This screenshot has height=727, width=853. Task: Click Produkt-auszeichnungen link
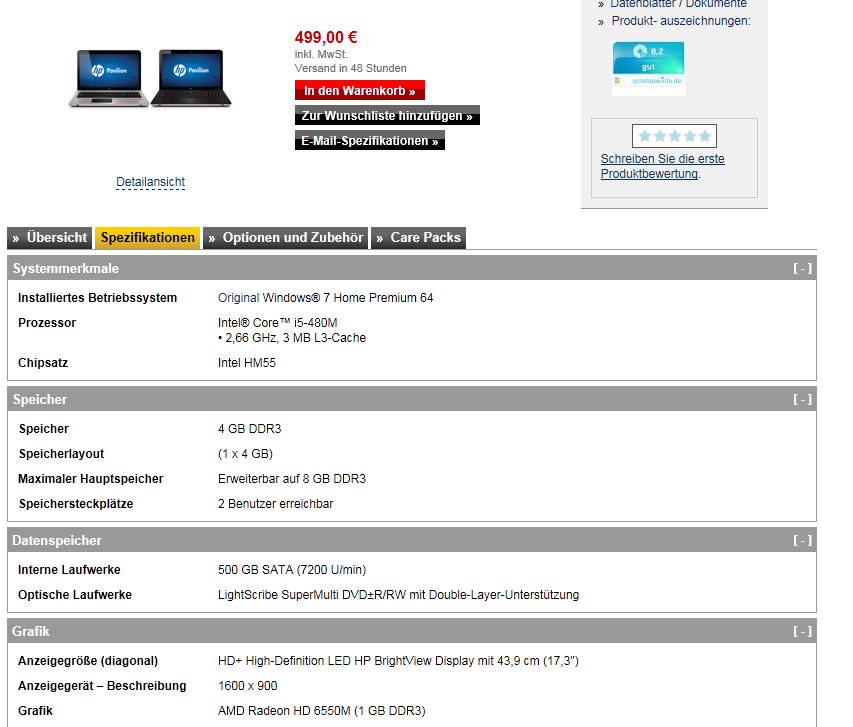[x=681, y=21]
